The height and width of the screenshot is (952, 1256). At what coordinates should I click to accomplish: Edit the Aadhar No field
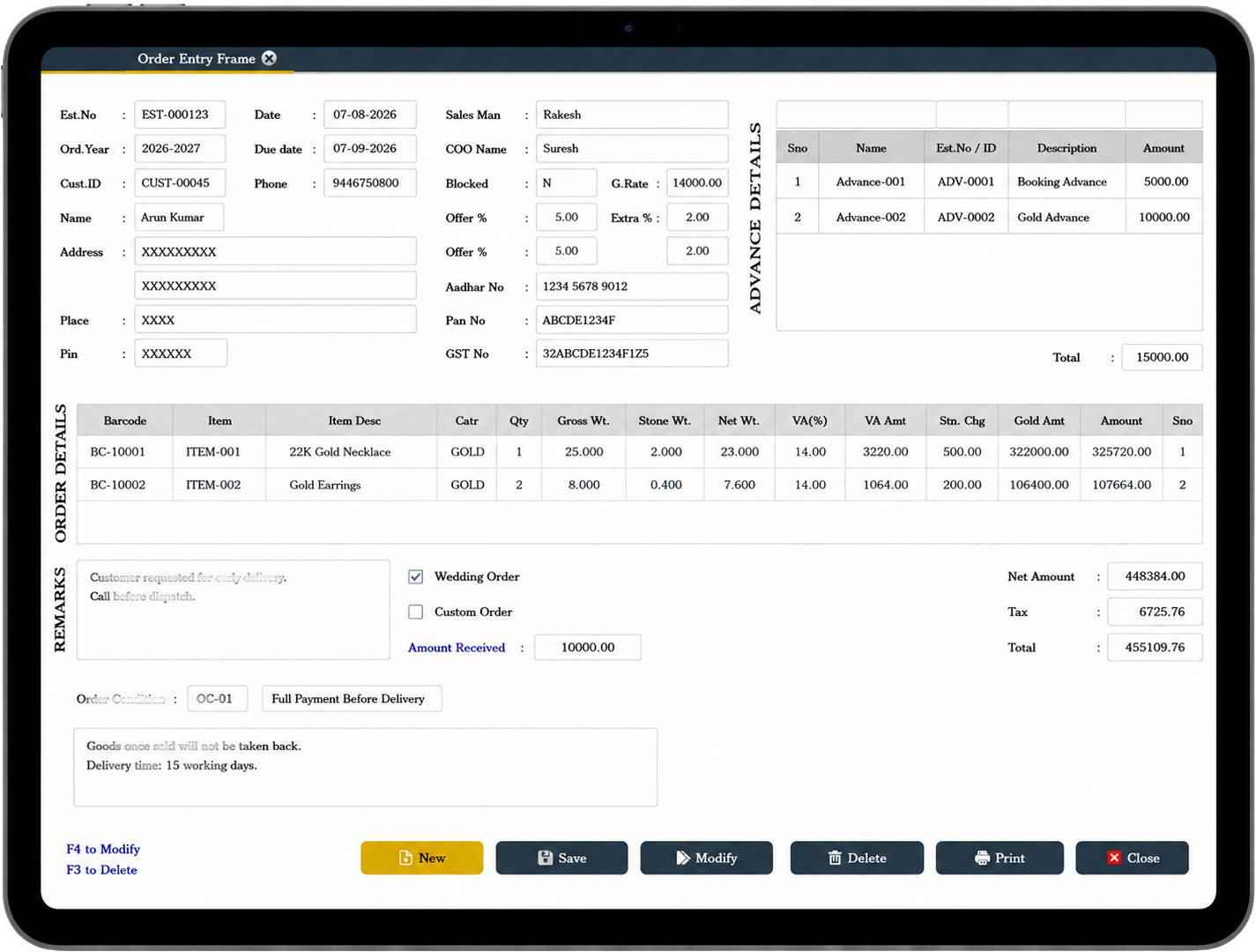click(632, 286)
